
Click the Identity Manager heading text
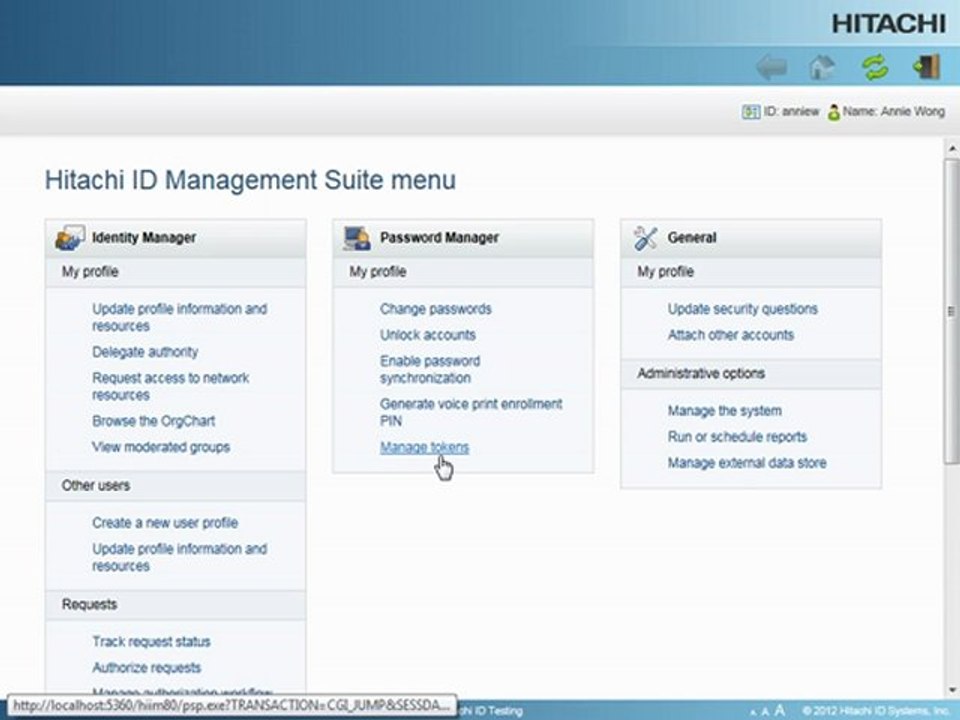click(x=144, y=238)
